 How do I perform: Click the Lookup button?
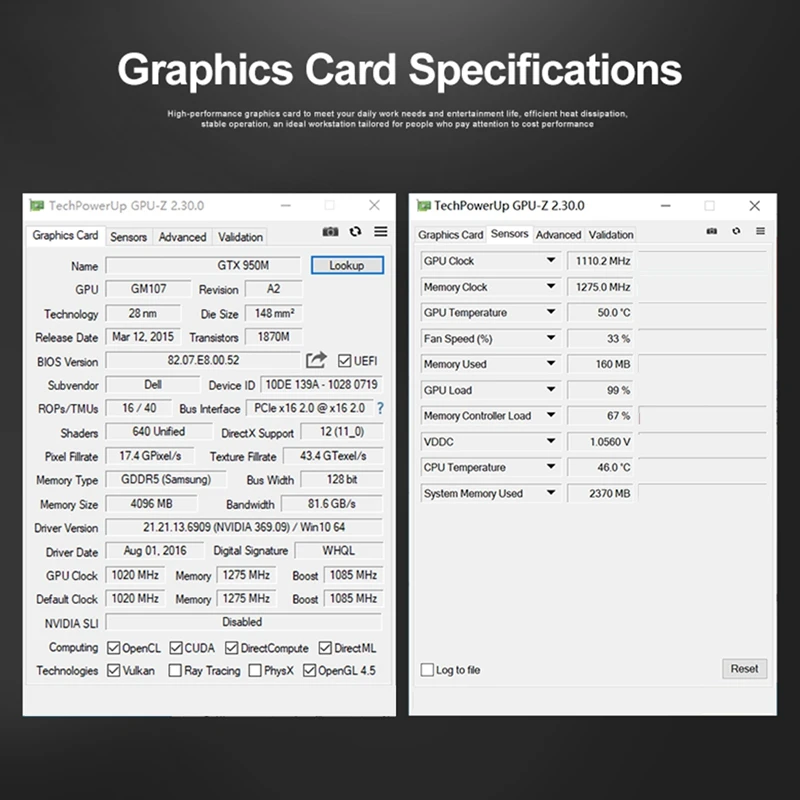(x=347, y=265)
